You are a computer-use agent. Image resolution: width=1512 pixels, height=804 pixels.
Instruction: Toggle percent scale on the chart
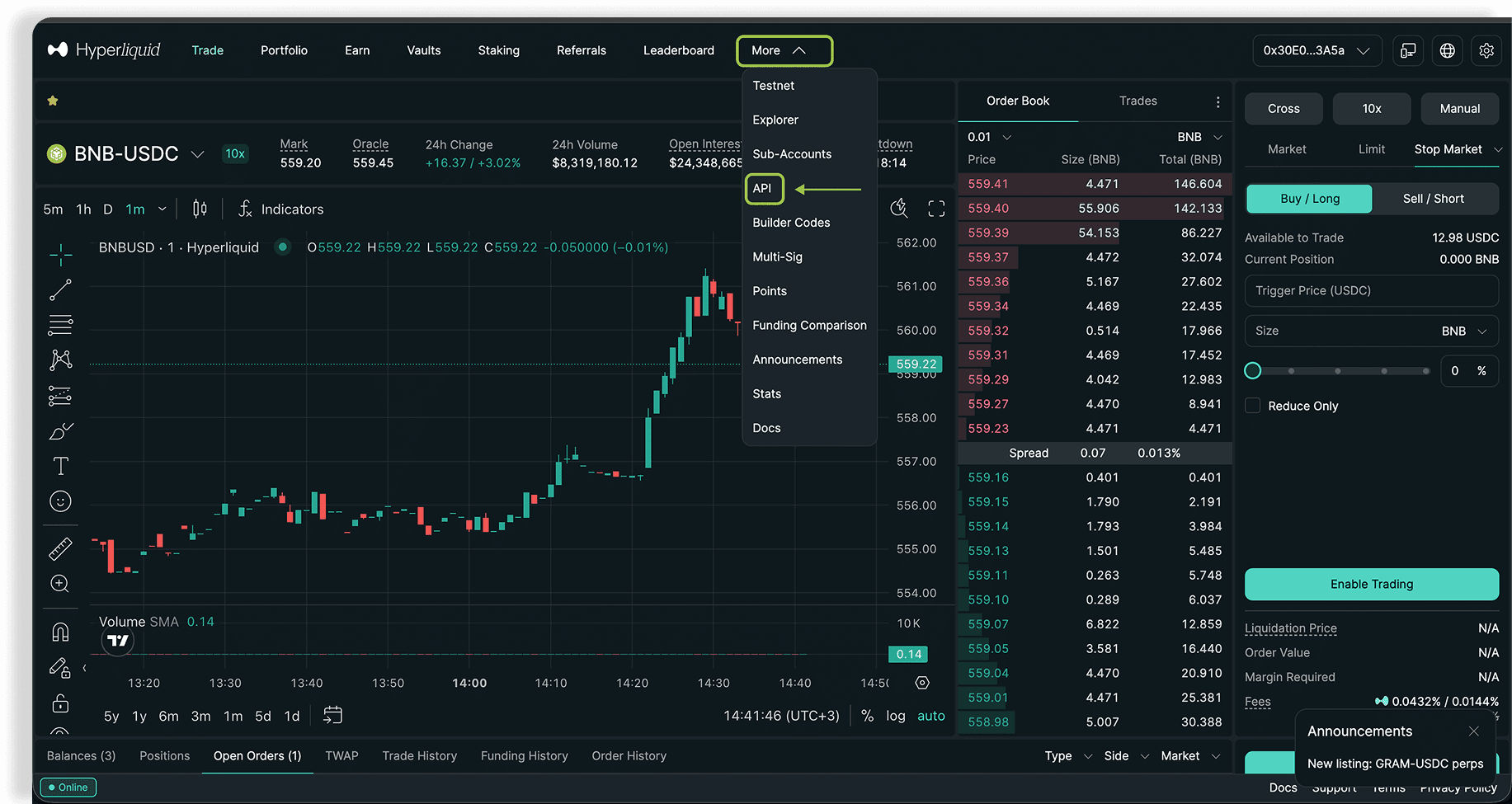pos(867,716)
